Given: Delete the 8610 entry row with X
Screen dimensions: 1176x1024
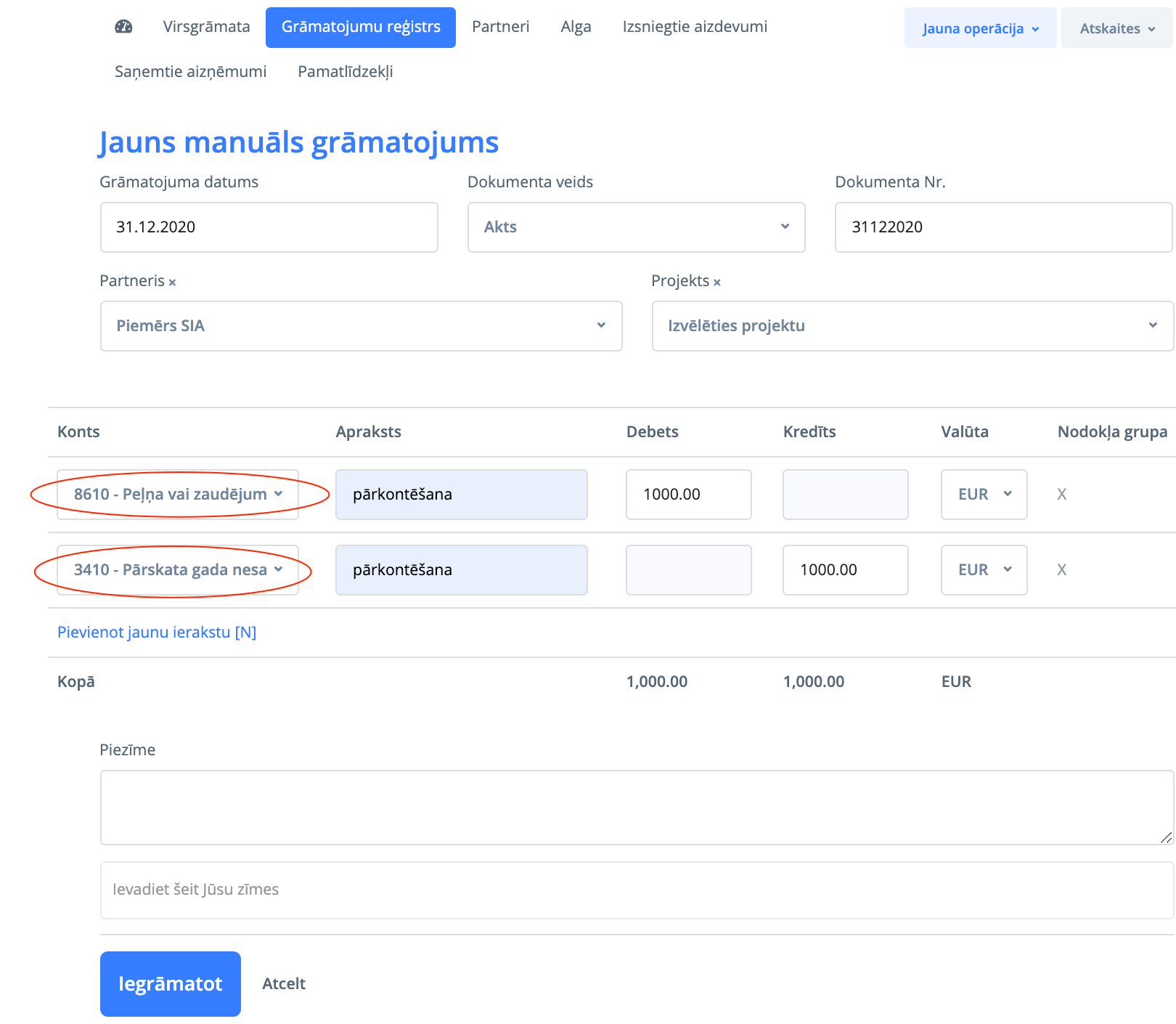Looking at the screenshot, I should click(1061, 495).
